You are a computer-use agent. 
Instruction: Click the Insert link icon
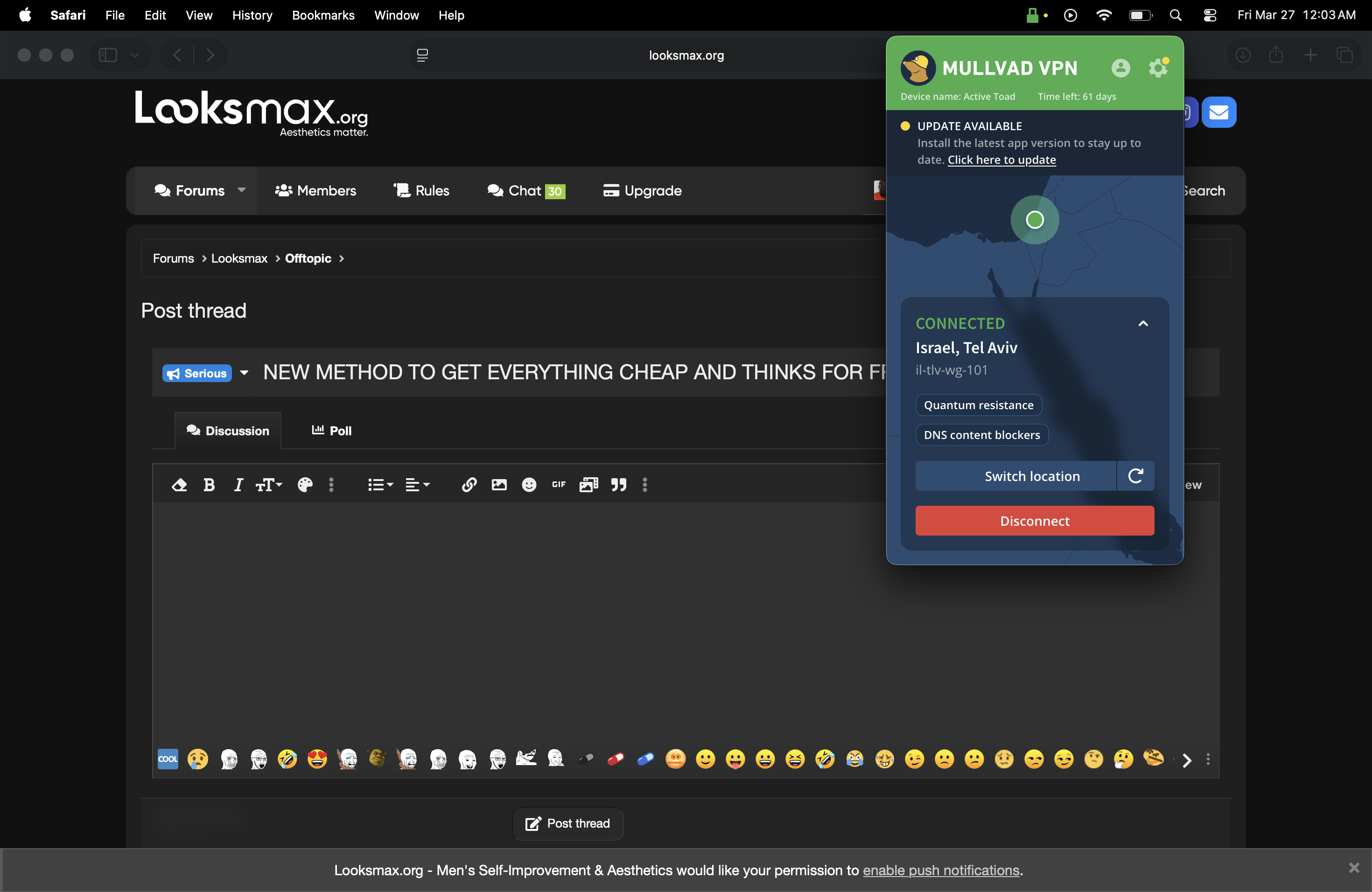[x=469, y=485]
